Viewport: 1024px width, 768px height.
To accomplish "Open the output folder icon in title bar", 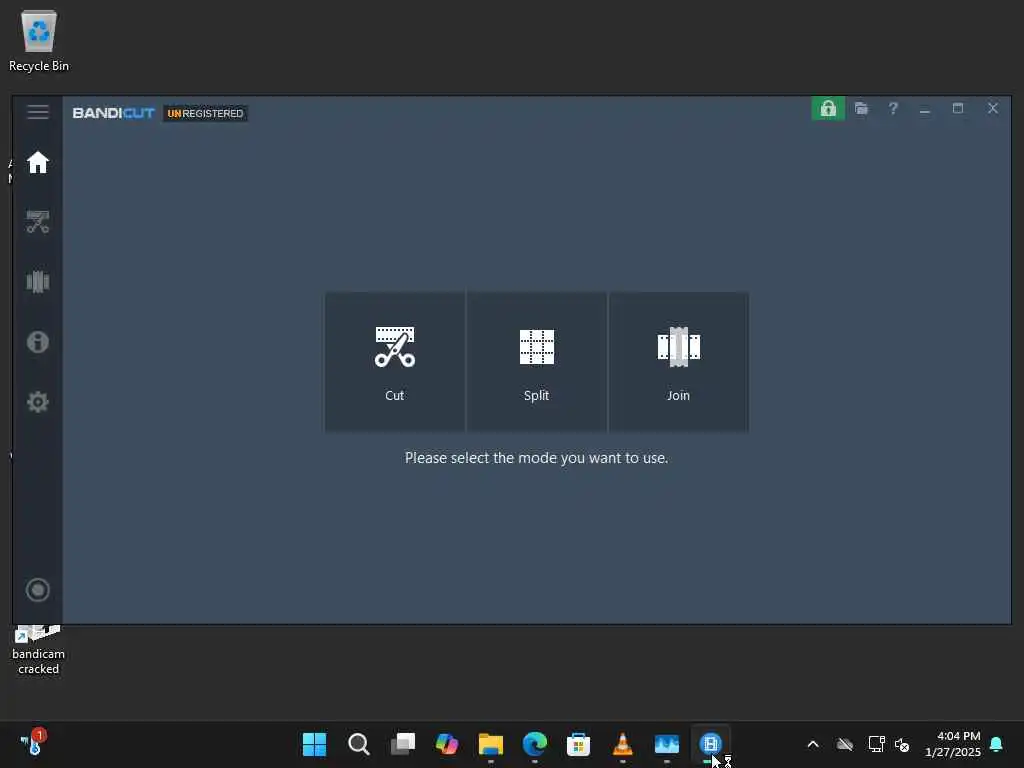I will [x=861, y=108].
